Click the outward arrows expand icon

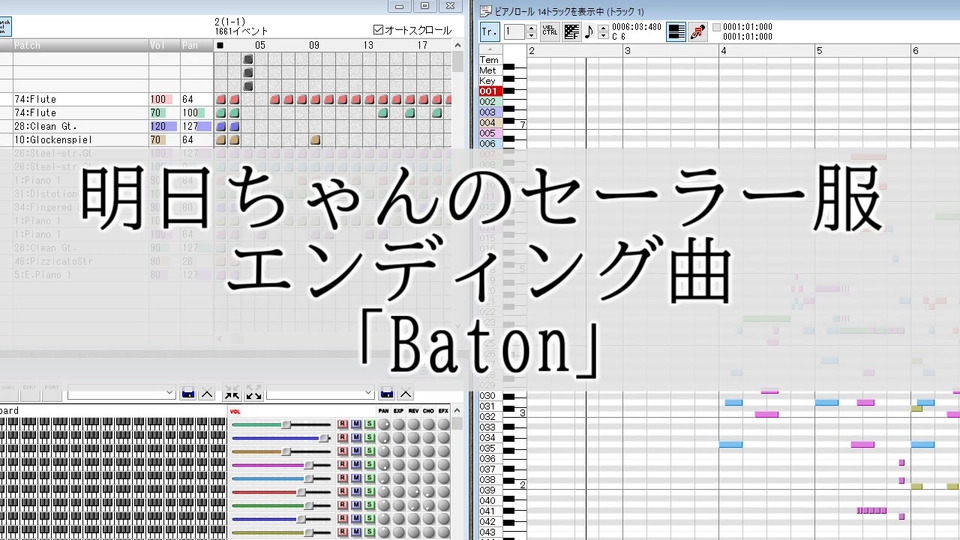253,393
